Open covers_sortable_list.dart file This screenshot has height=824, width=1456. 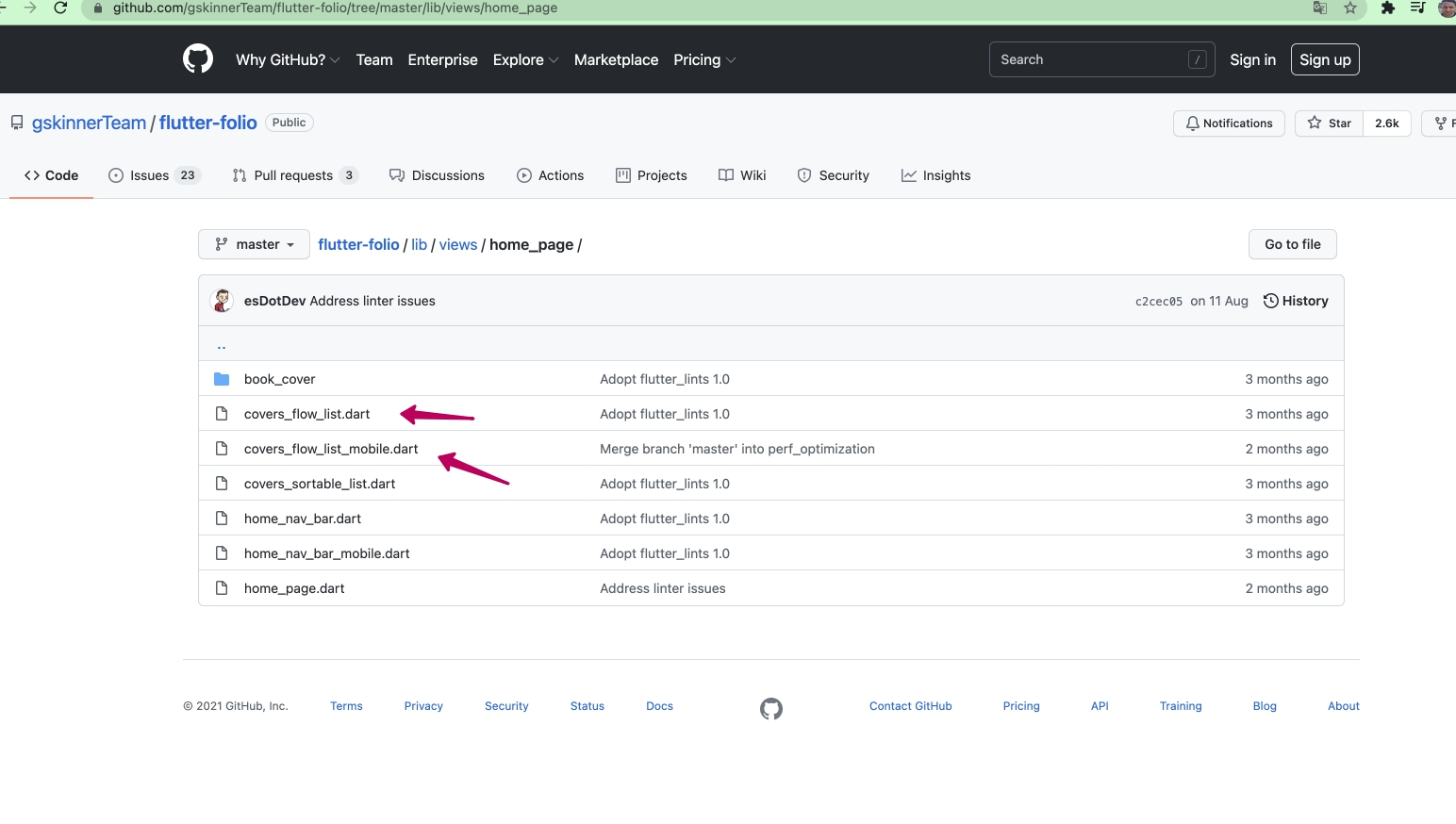(x=320, y=484)
